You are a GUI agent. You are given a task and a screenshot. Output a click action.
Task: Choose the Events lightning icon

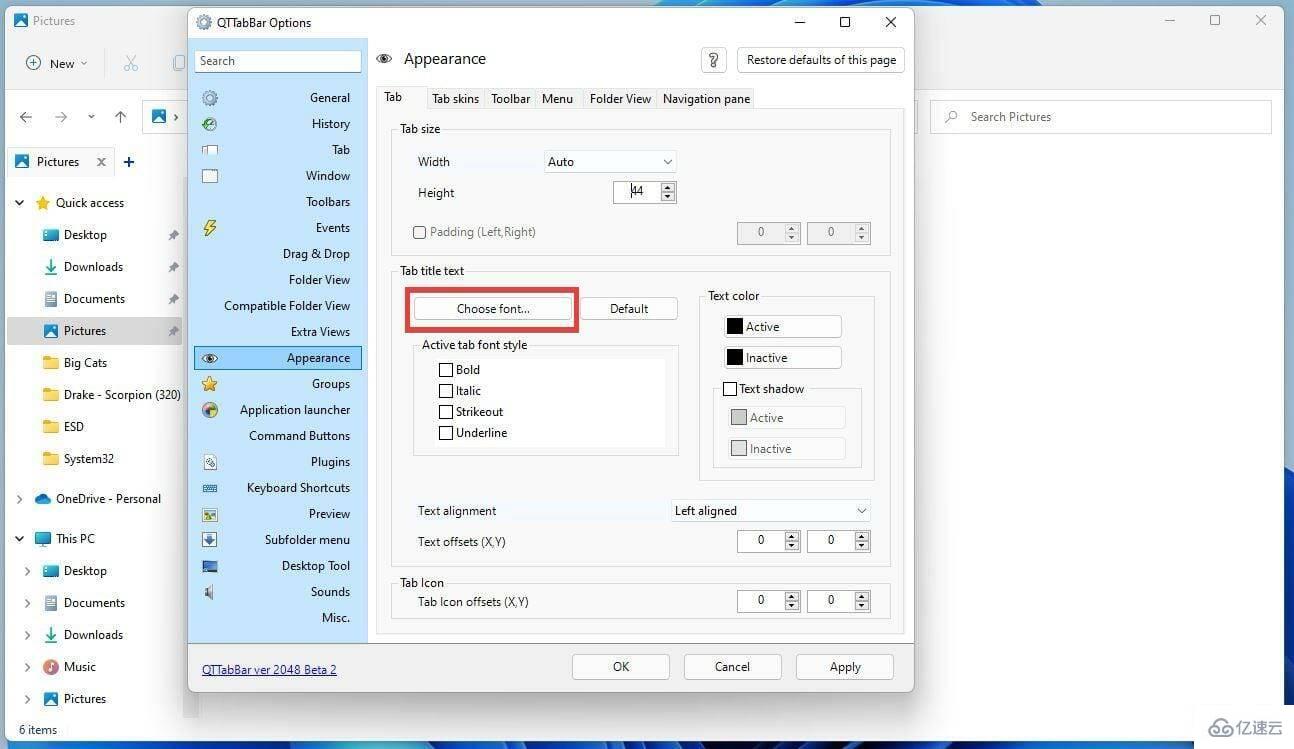(210, 228)
